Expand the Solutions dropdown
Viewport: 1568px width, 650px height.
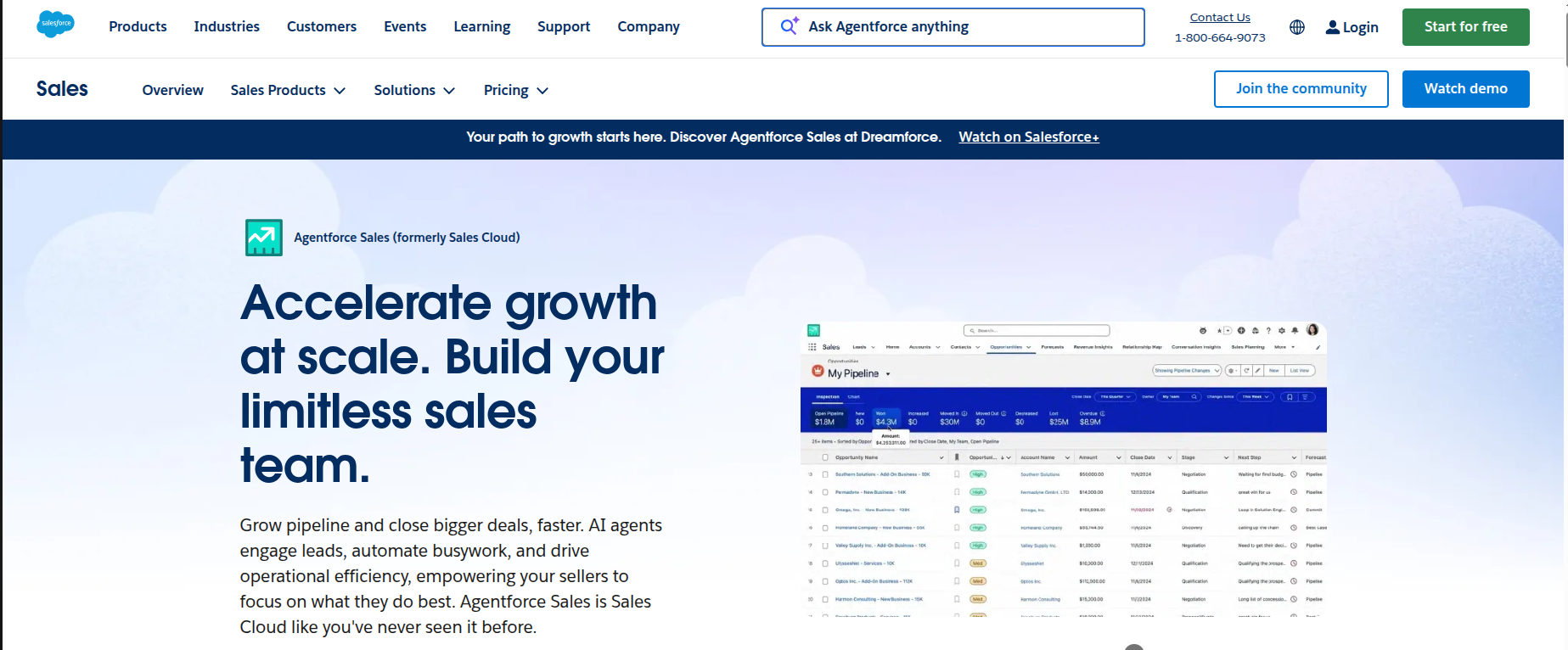[414, 90]
